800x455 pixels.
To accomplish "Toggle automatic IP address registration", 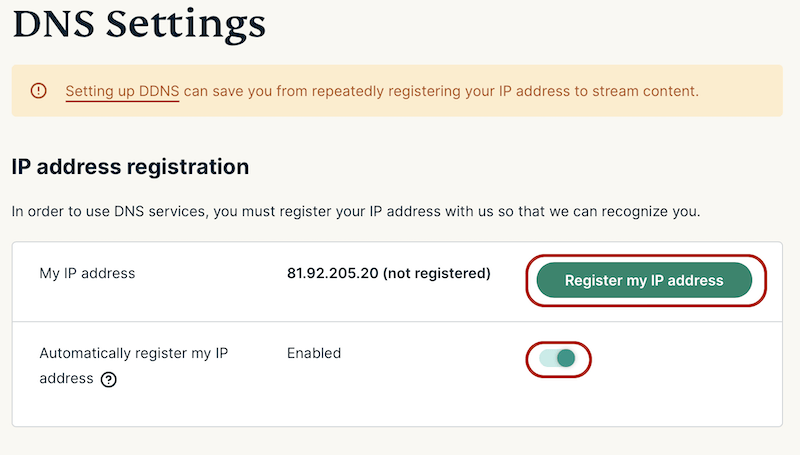I will 558,358.
